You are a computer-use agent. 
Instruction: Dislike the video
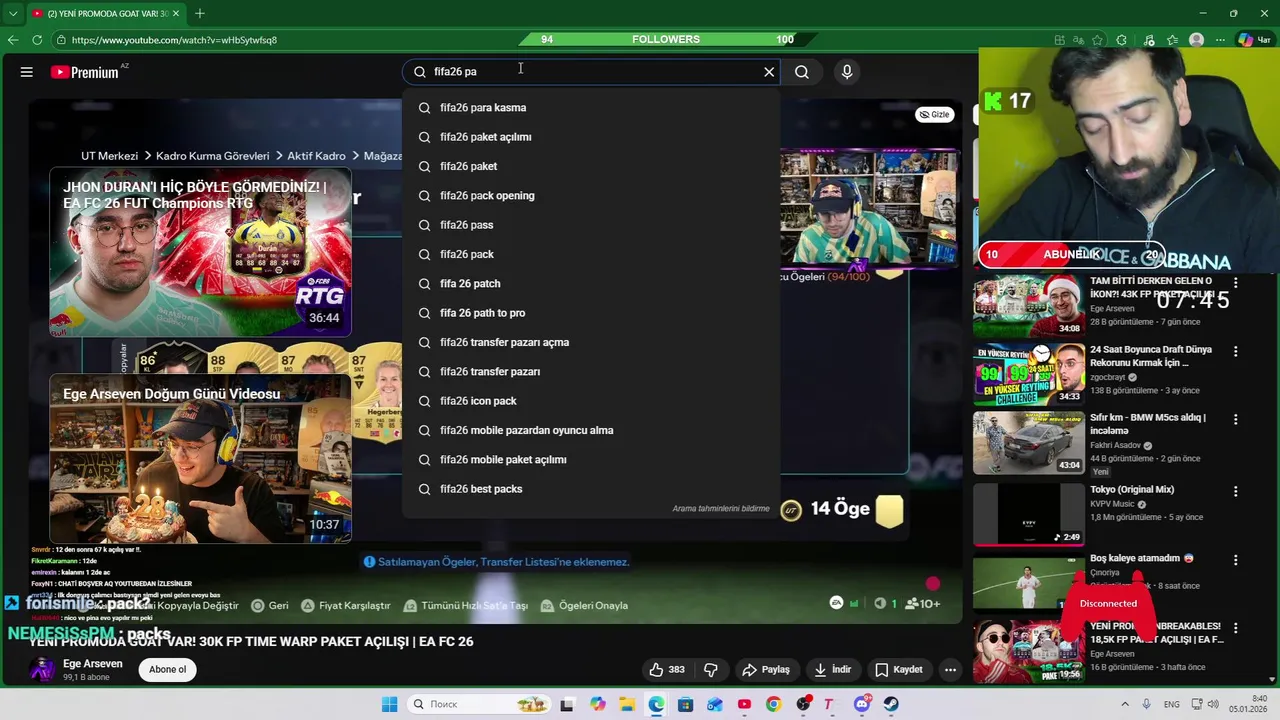[x=711, y=670]
